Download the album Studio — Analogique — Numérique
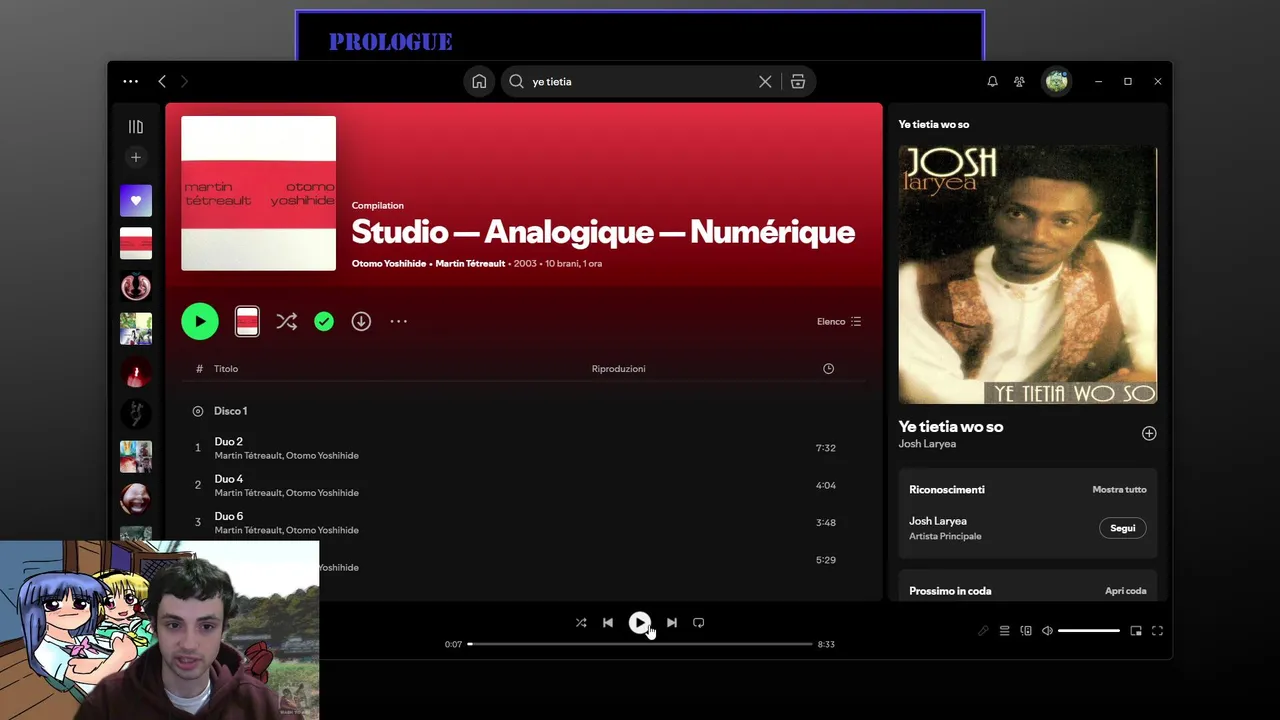The width and height of the screenshot is (1280, 720). click(x=361, y=321)
